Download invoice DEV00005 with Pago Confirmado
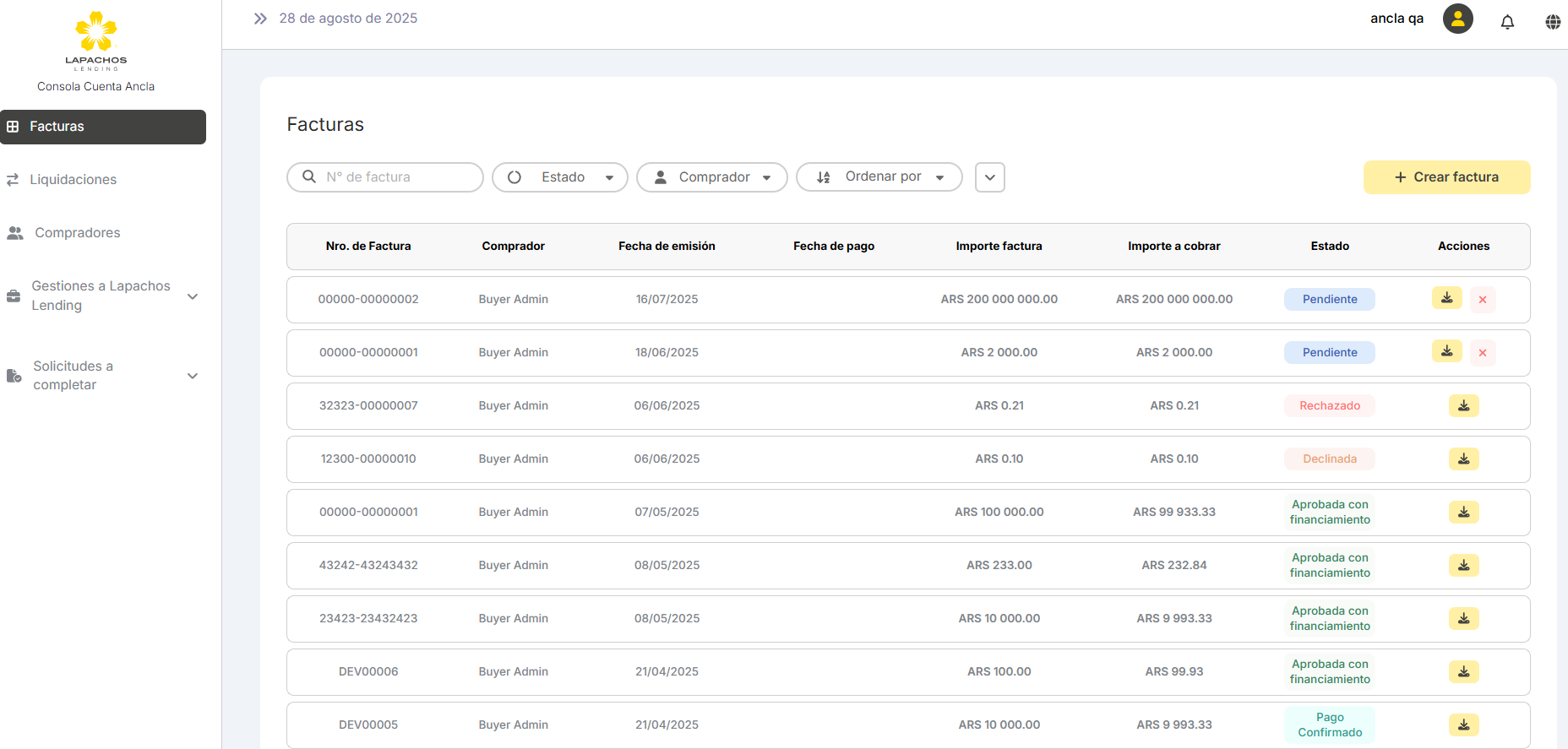 [1463, 725]
